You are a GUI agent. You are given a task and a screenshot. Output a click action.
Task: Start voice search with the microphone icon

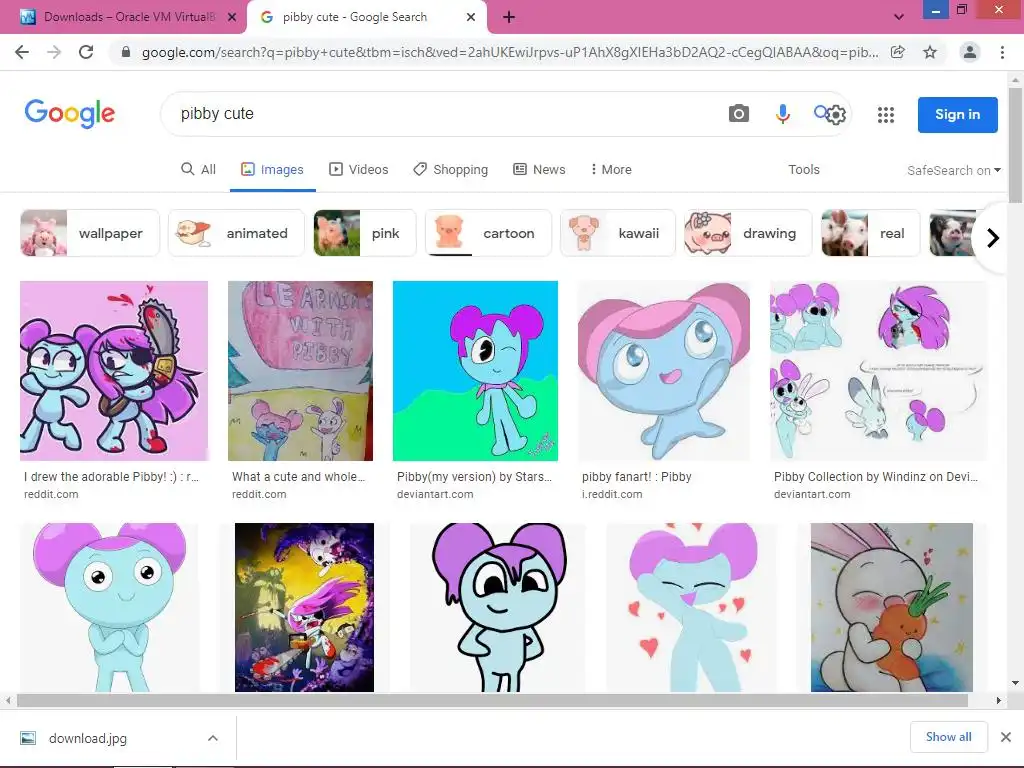pos(782,114)
